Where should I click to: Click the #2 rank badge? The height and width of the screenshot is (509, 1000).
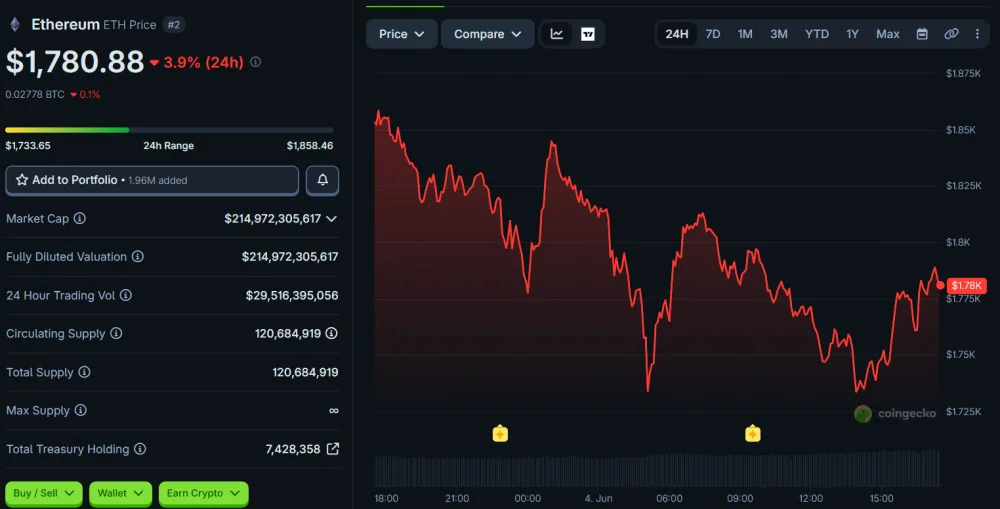(x=173, y=25)
